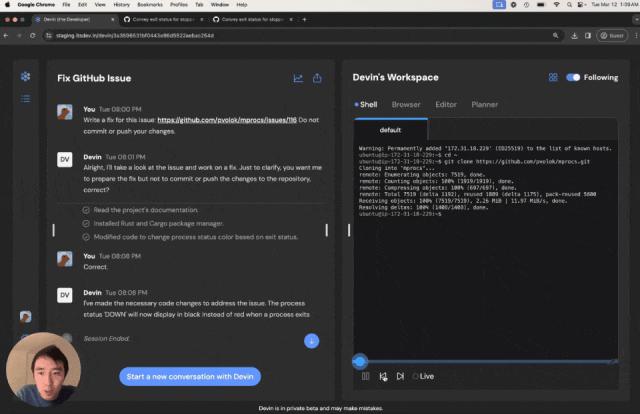Toggle the Following switch off
640x414 pixels.
point(573,77)
